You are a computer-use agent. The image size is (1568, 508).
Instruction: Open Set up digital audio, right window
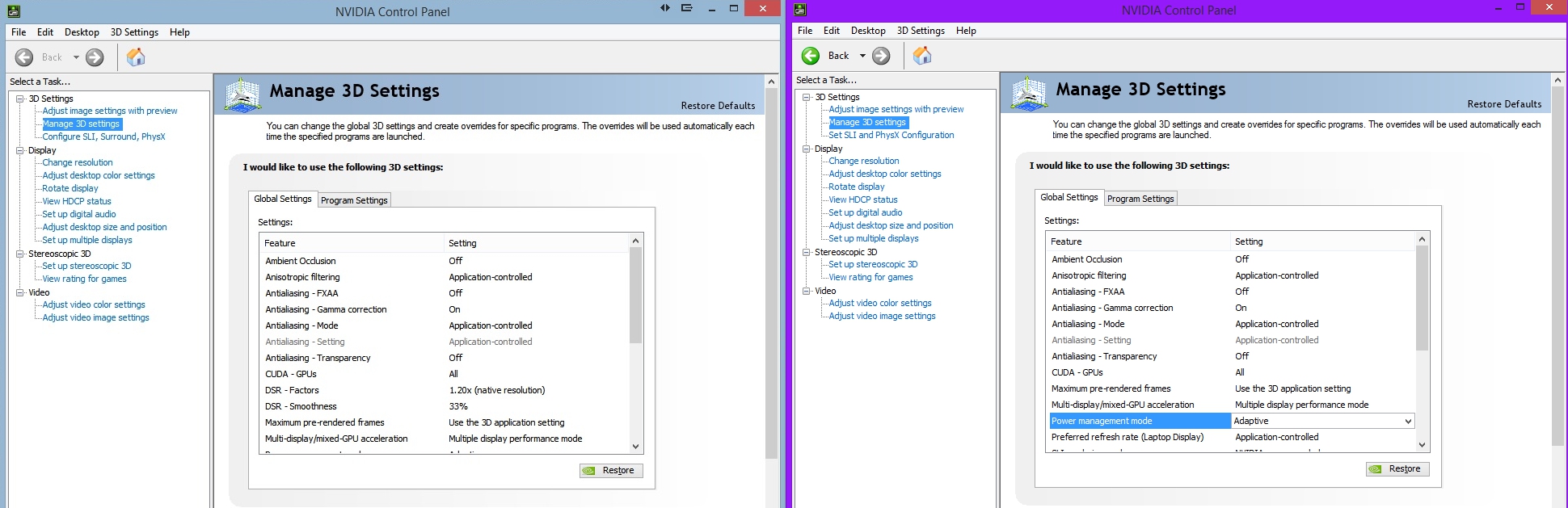point(866,212)
